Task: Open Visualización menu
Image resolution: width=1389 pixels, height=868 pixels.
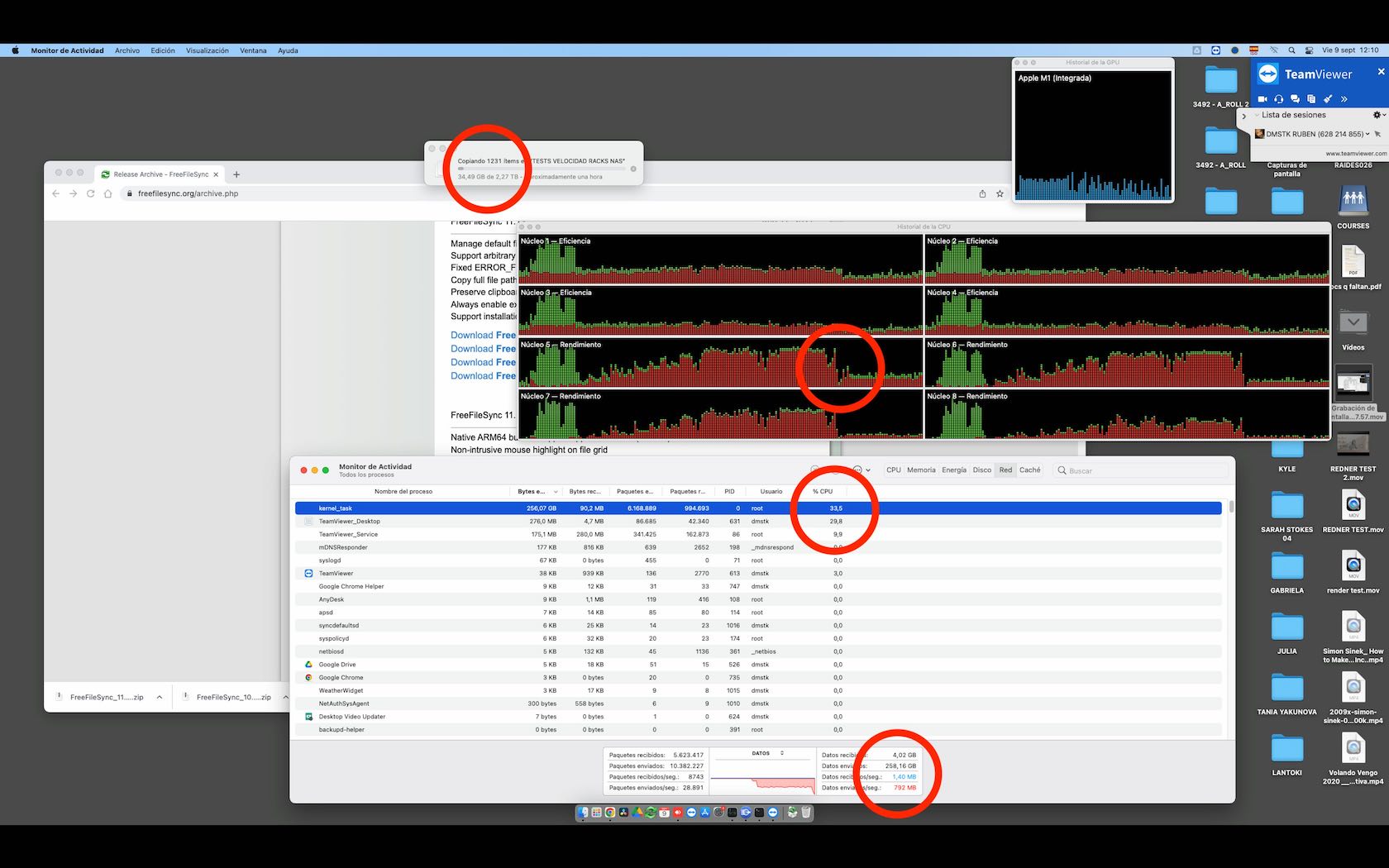Action: click(x=208, y=50)
